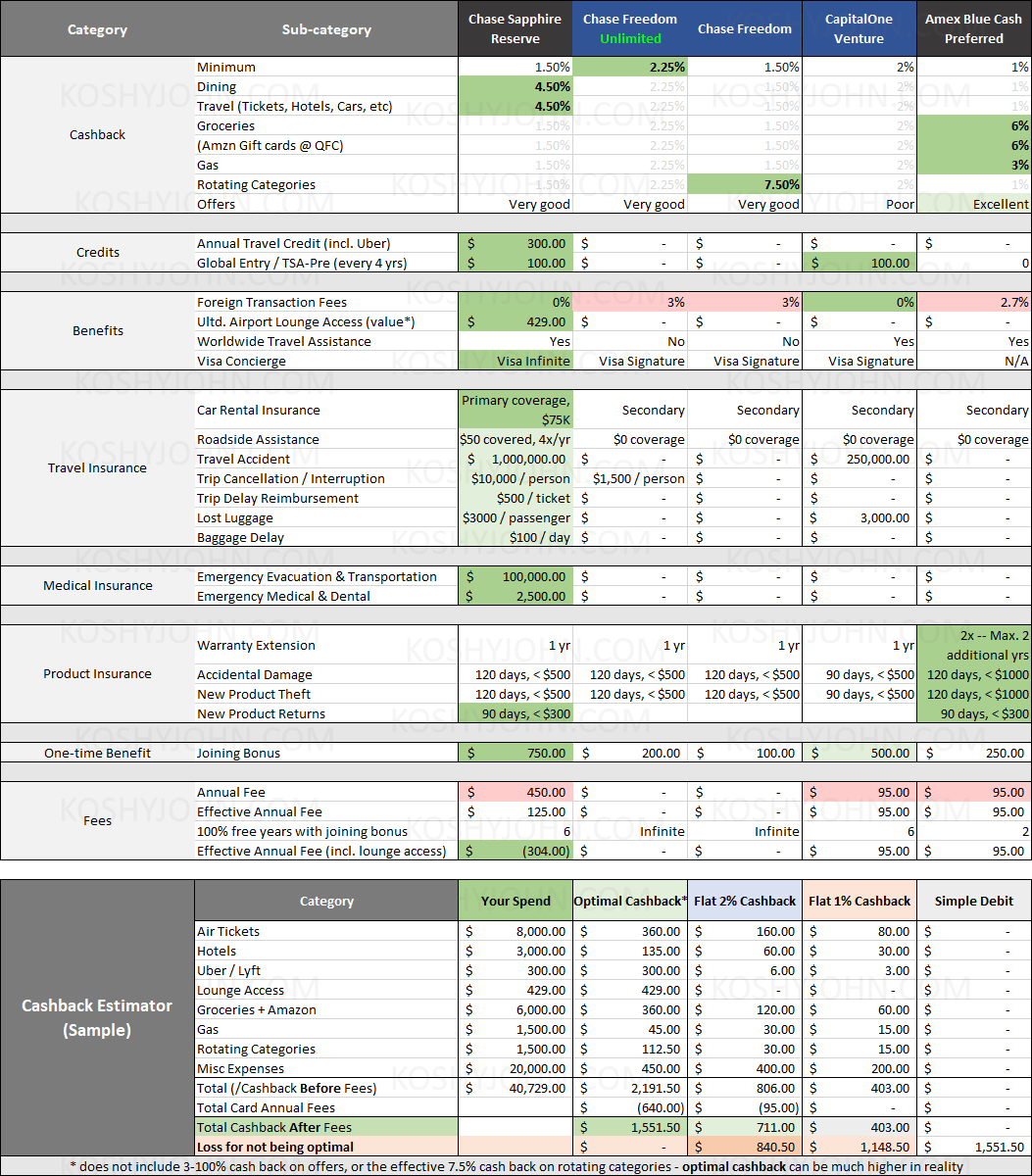
Task: Click the 40,729.00 total spend cell
Action: [x=516, y=1088]
